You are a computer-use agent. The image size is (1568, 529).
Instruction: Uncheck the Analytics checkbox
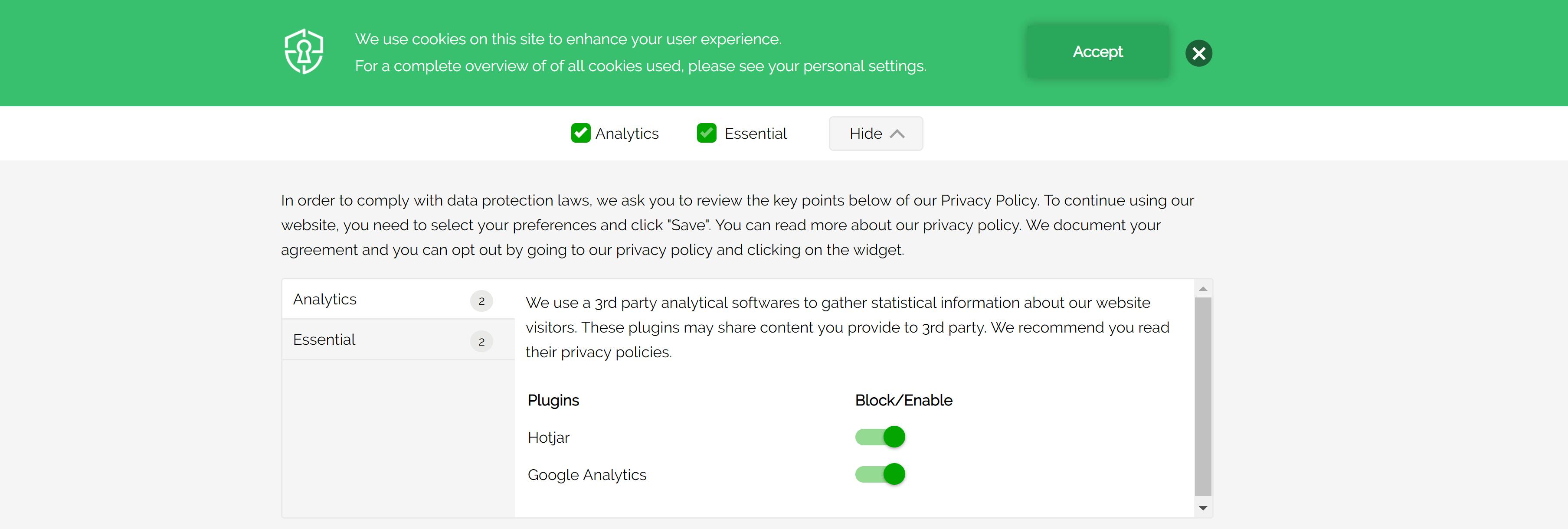click(581, 133)
